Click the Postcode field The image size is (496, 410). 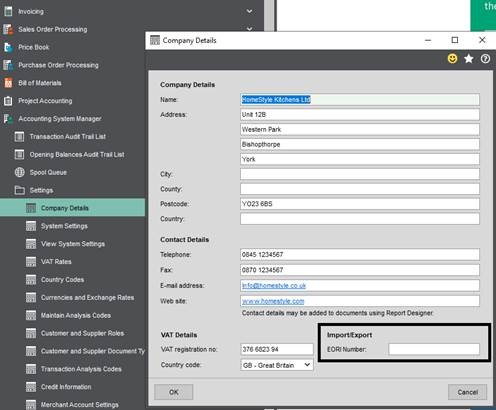point(360,204)
